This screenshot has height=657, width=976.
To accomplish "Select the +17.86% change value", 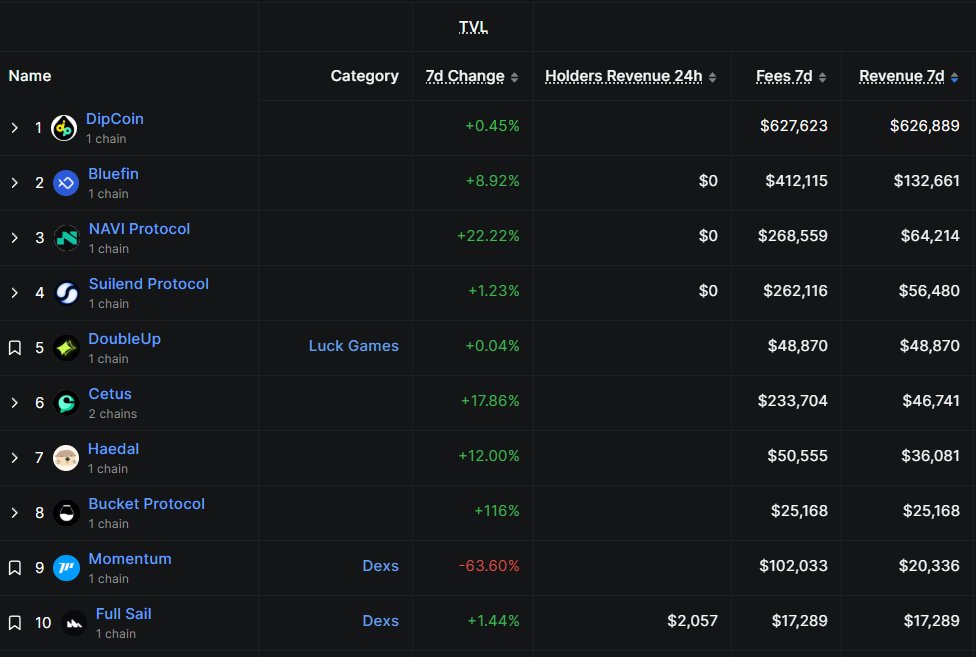I will coord(490,401).
